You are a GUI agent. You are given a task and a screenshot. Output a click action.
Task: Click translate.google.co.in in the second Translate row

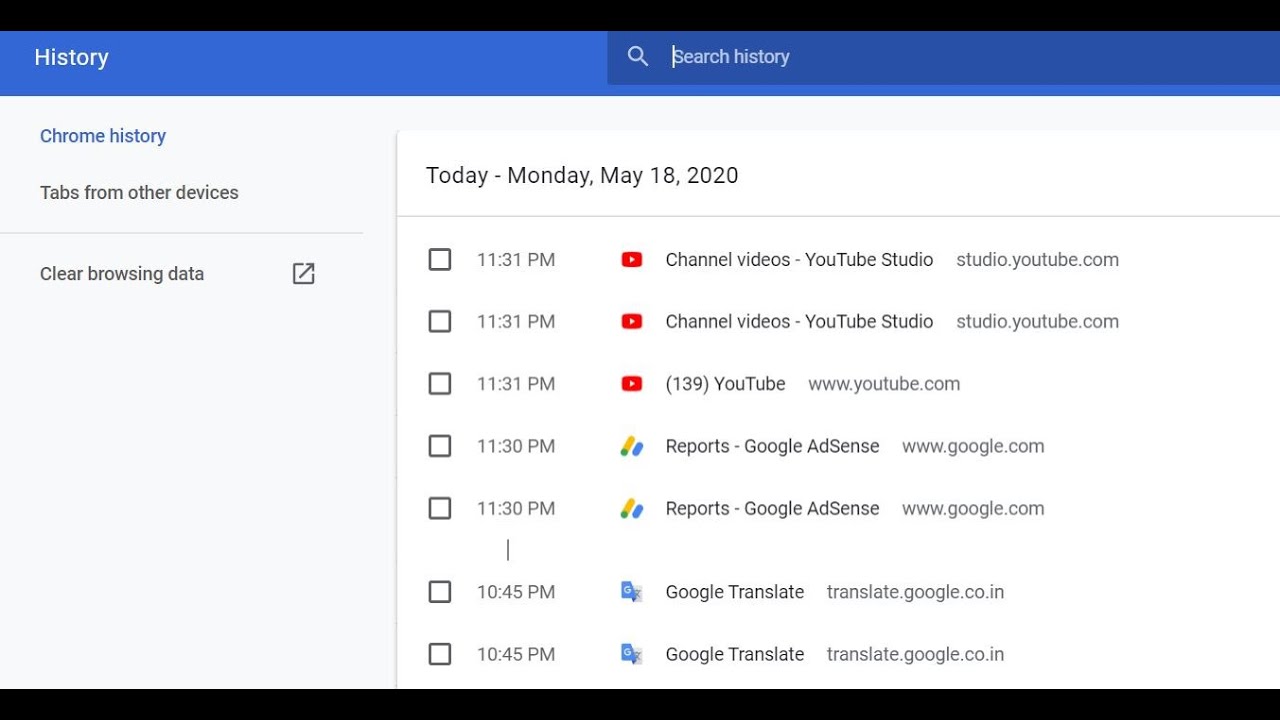pos(915,654)
